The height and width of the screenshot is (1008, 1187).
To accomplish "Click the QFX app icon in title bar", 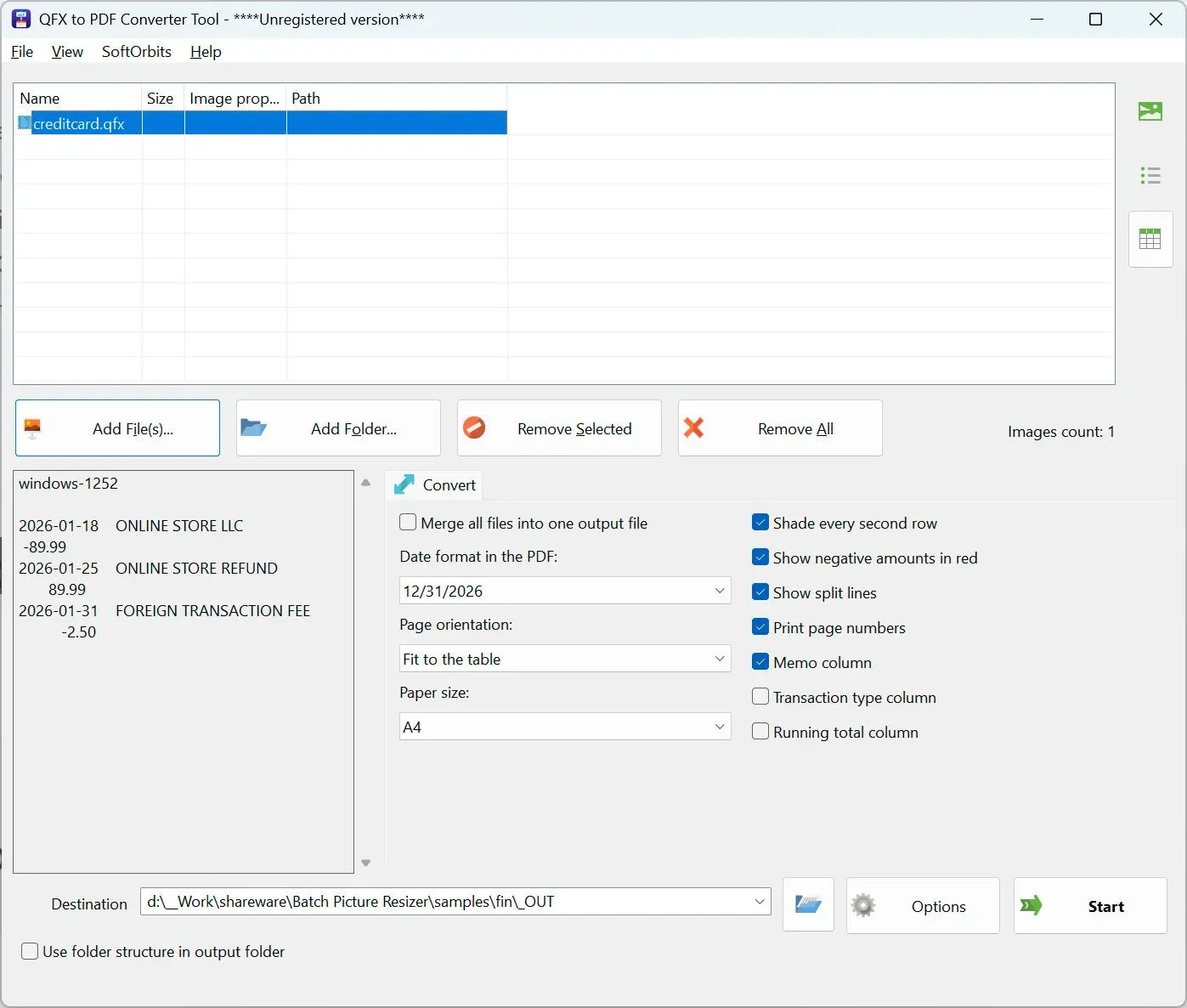I will coord(21,19).
